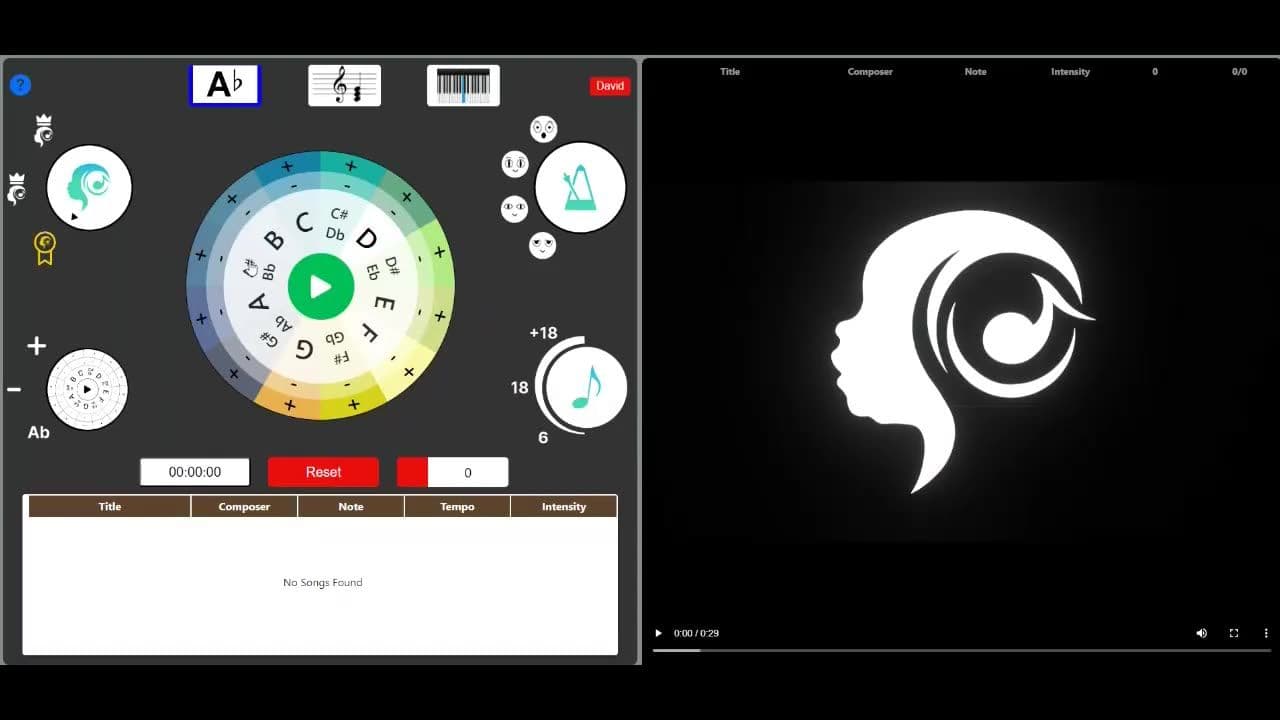Select the note C on the wheel
This screenshot has height=720, width=1280.
305,222
